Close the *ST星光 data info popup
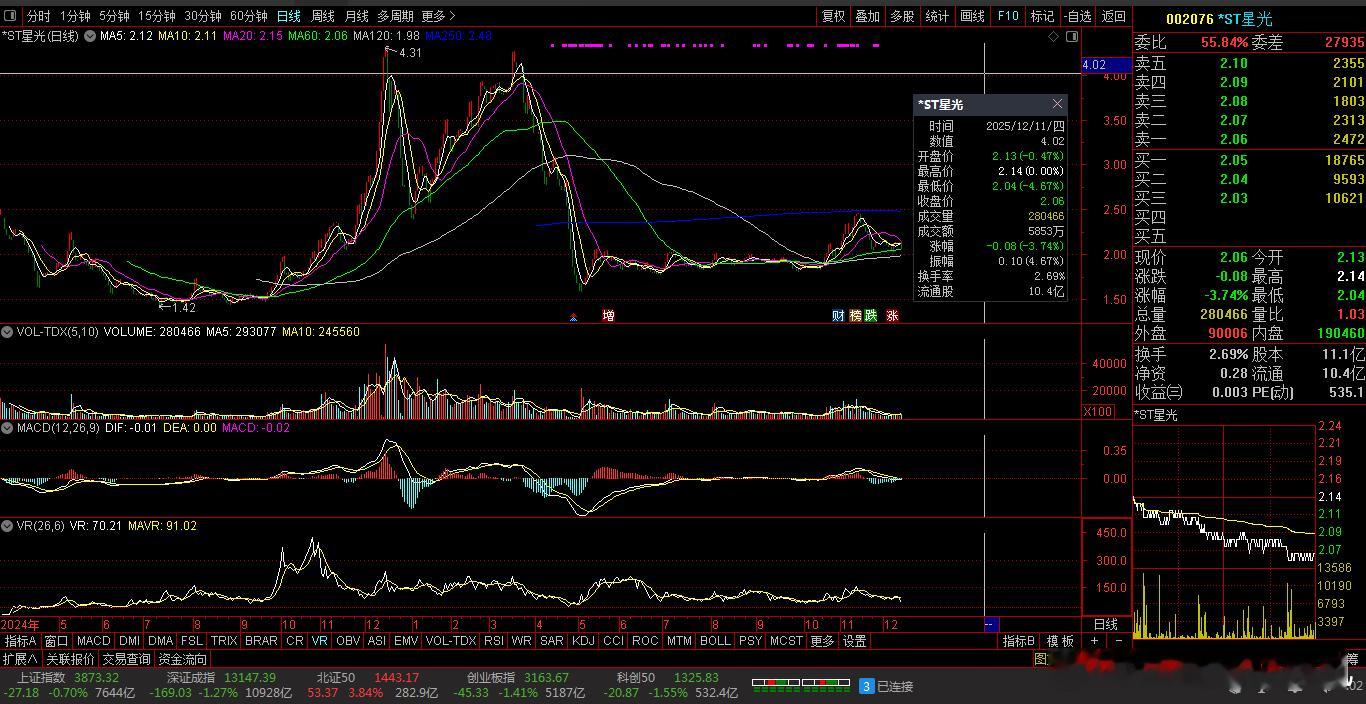1366x704 pixels. 1057,104
